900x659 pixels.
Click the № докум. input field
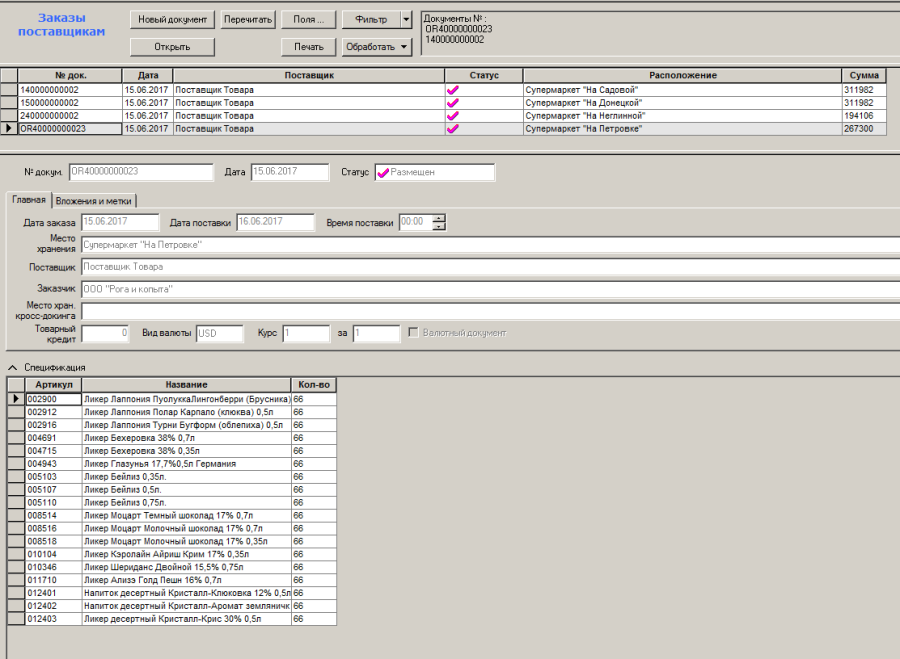141,172
